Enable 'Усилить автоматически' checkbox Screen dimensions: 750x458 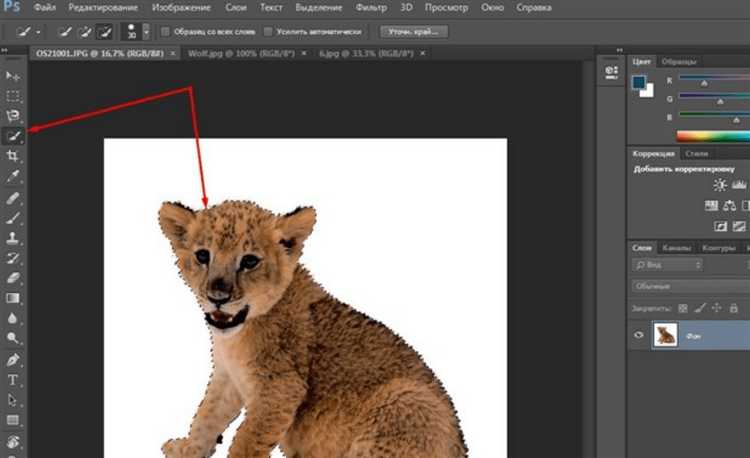click(268, 32)
